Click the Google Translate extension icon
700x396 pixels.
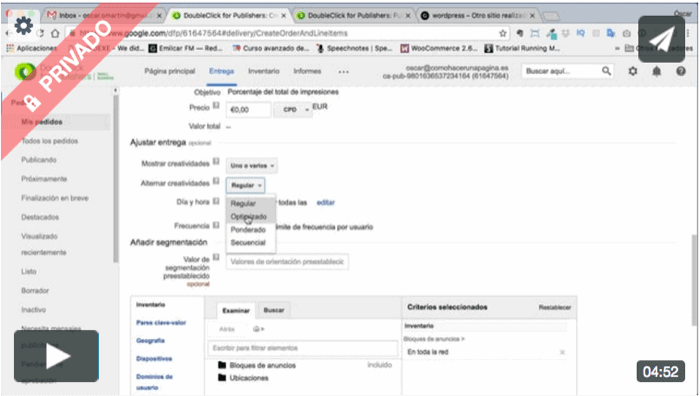(x=611, y=33)
